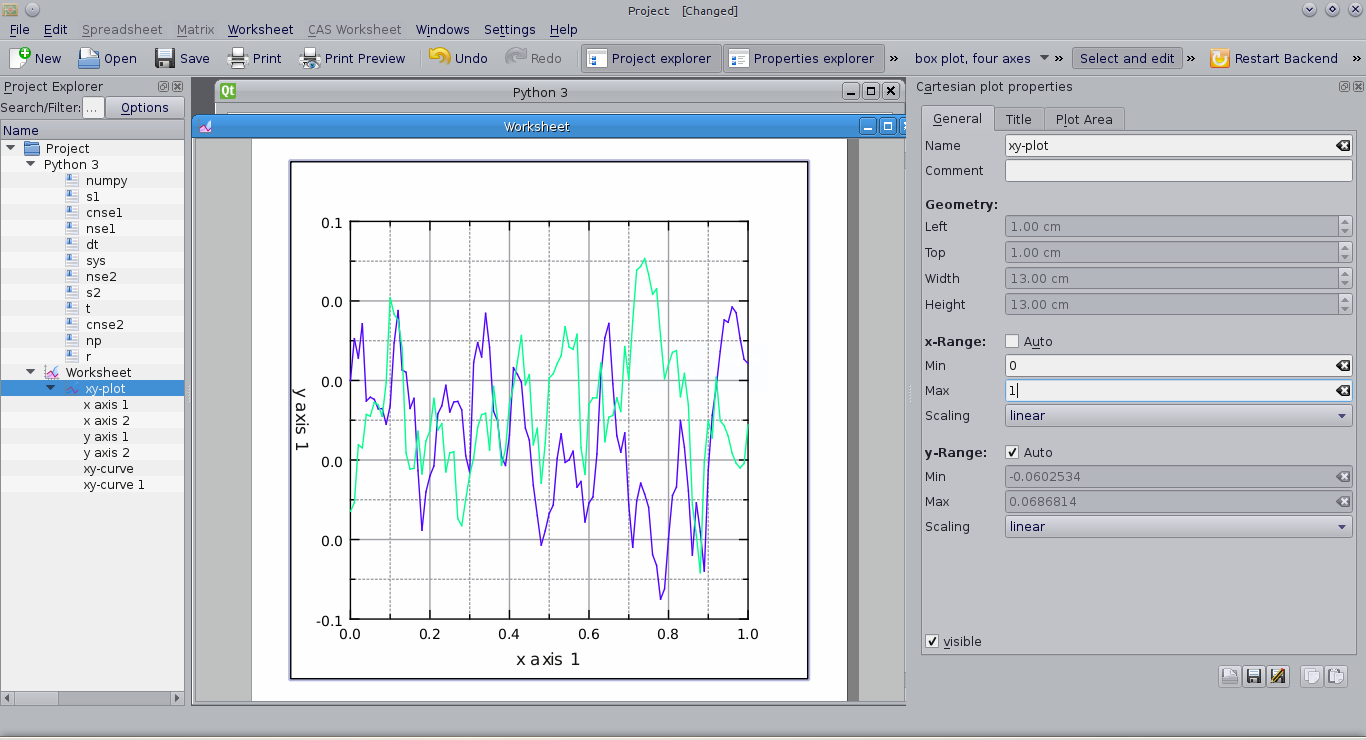Open the Worksheet menu
The width and height of the screenshot is (1366, 740).
tap(260, 29)
